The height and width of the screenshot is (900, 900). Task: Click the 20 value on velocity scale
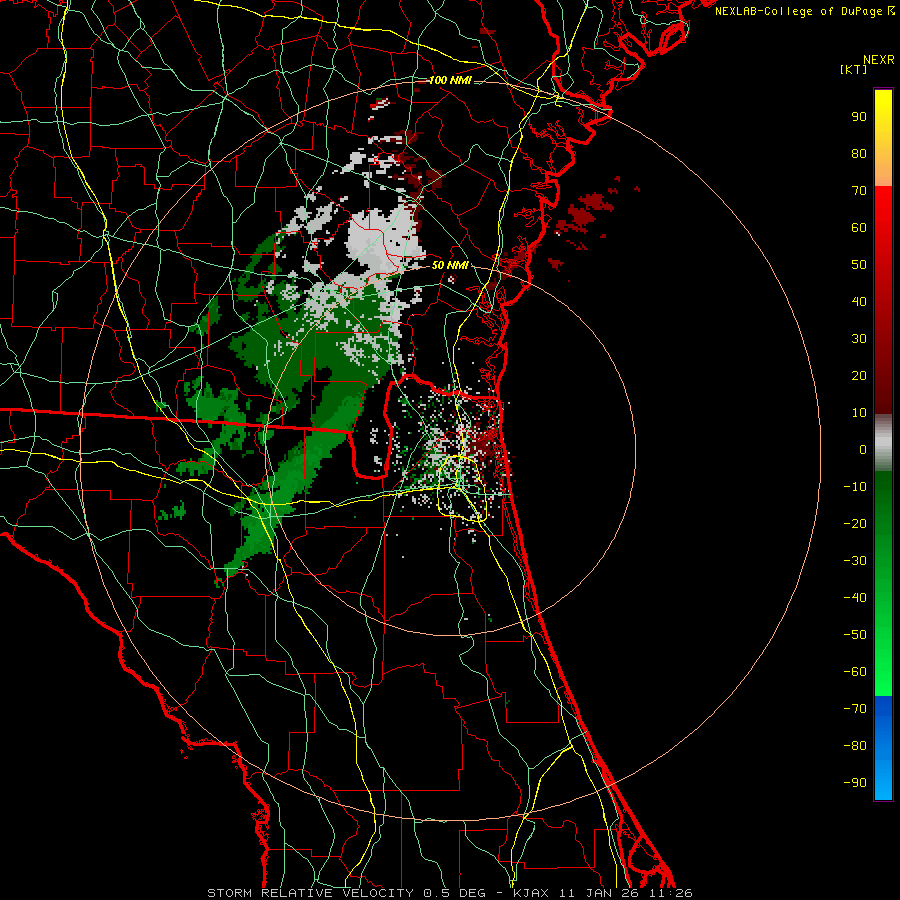pos(859,375)
